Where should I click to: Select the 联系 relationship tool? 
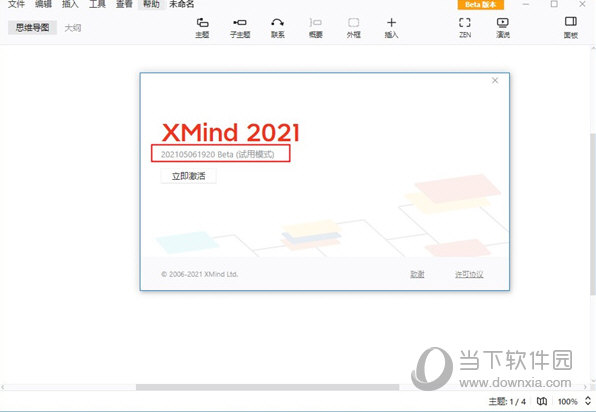278,27
